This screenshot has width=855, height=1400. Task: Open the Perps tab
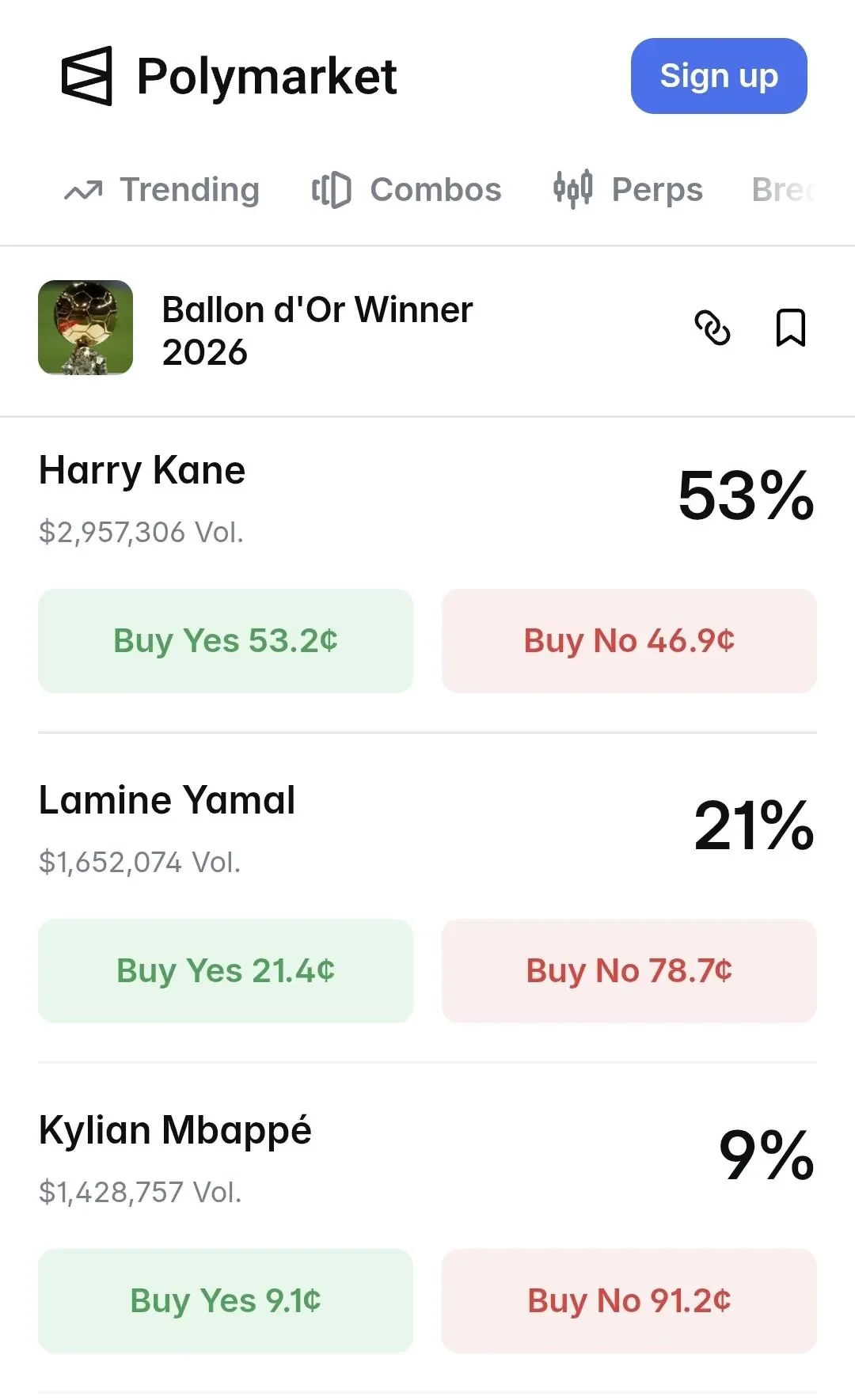(628, 190)
